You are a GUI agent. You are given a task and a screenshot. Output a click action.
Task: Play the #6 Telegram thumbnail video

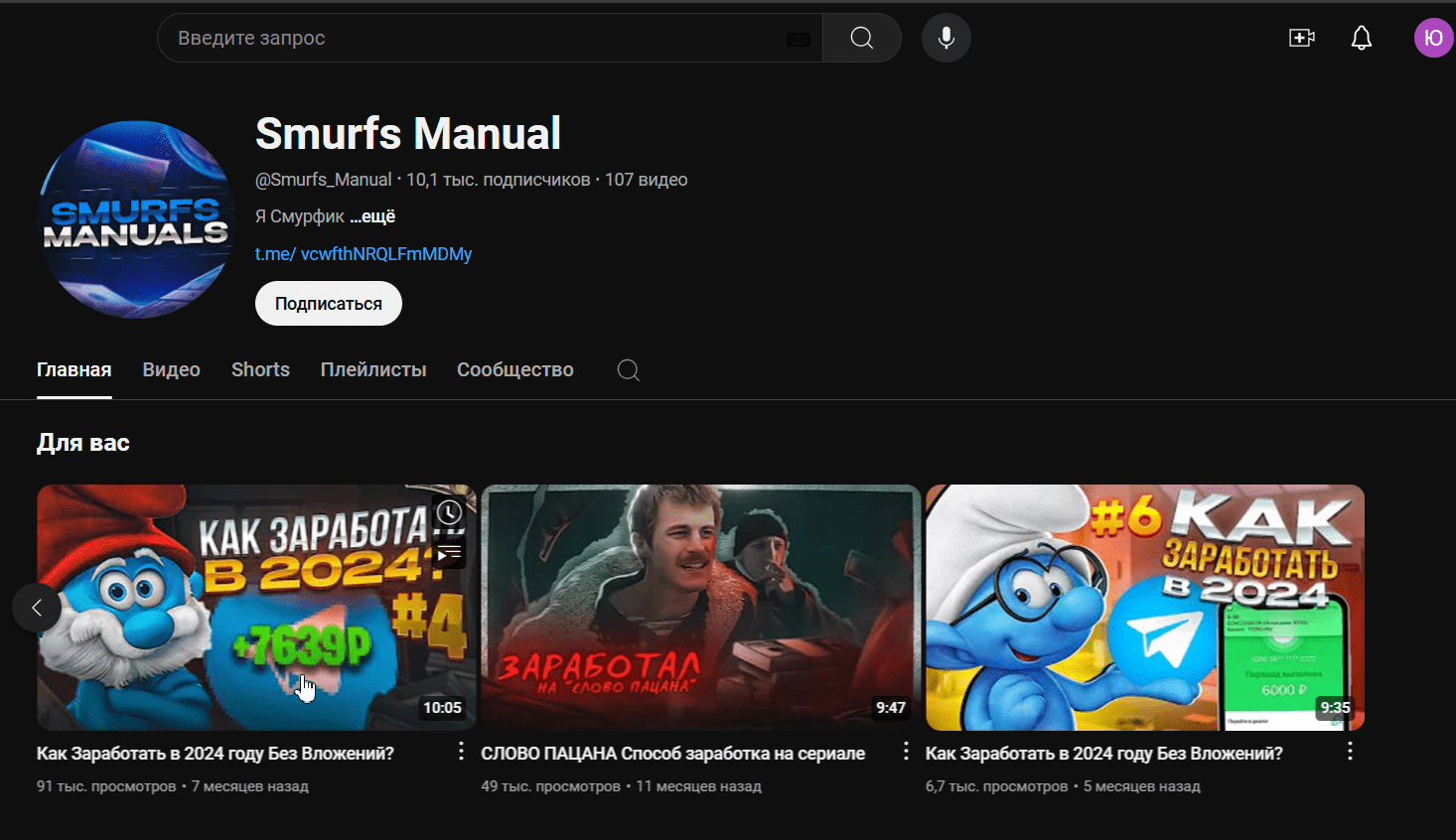coord(1145,608)
